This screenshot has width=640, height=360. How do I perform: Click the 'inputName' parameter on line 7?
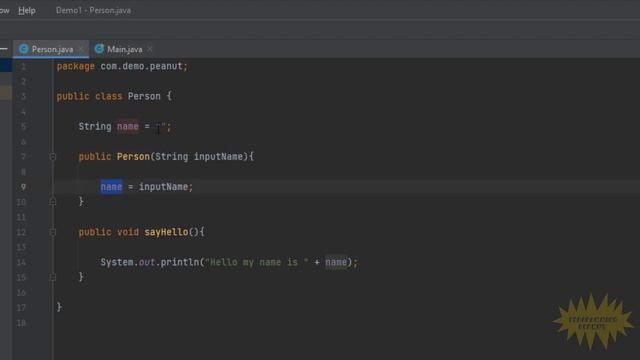click(218, 157)
